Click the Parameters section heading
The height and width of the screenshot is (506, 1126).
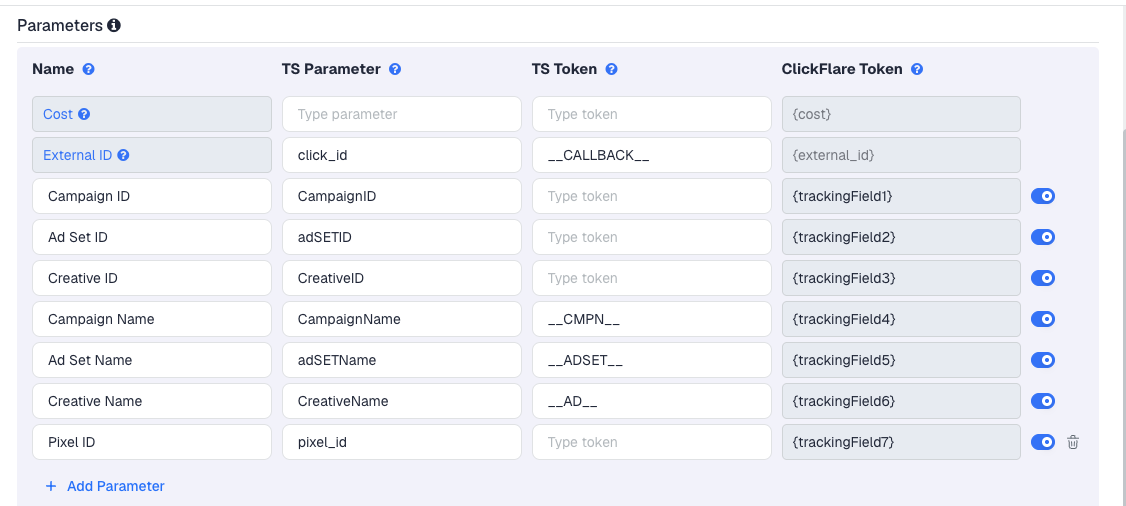(x=60, y=26)
